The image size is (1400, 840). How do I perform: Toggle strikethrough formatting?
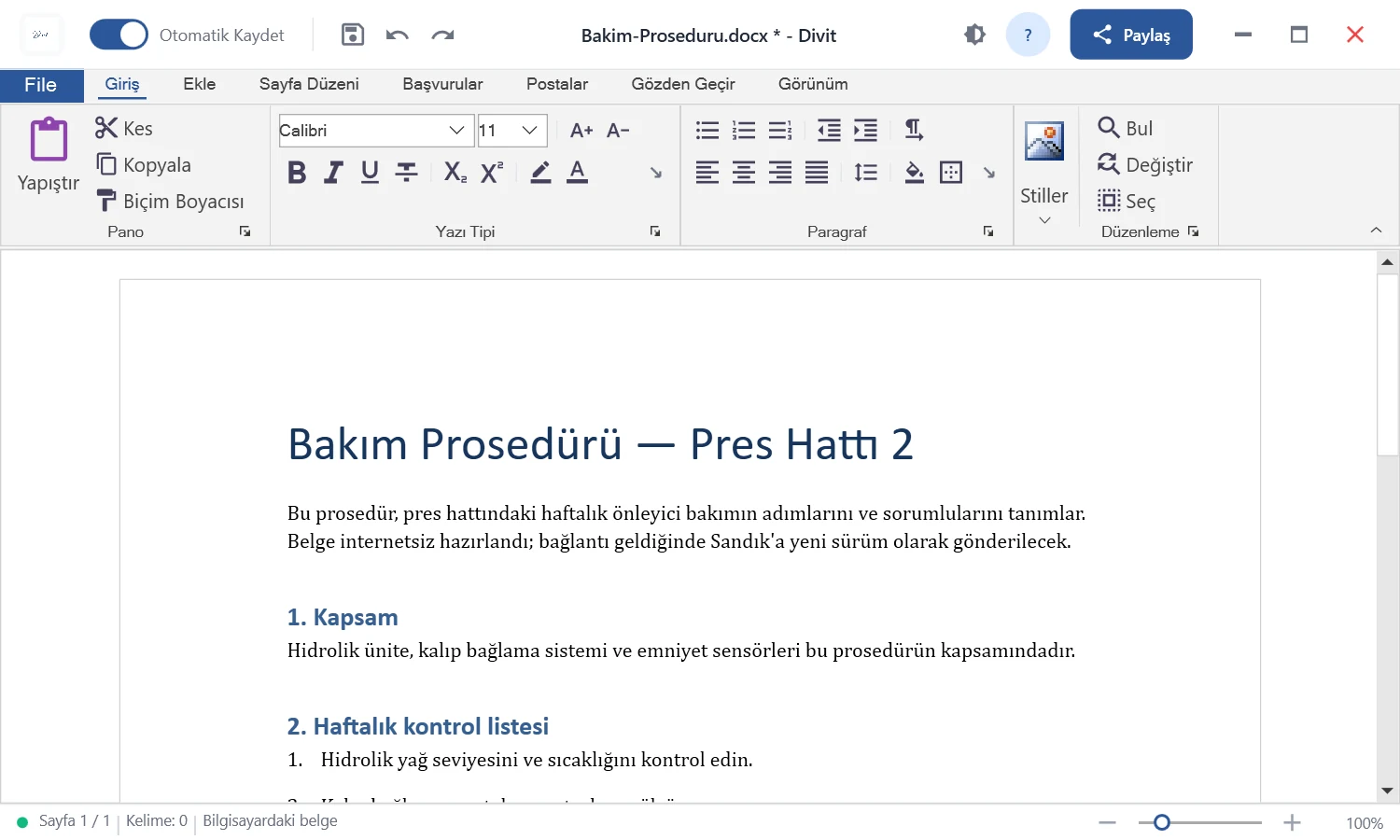(x=406, y=172)
